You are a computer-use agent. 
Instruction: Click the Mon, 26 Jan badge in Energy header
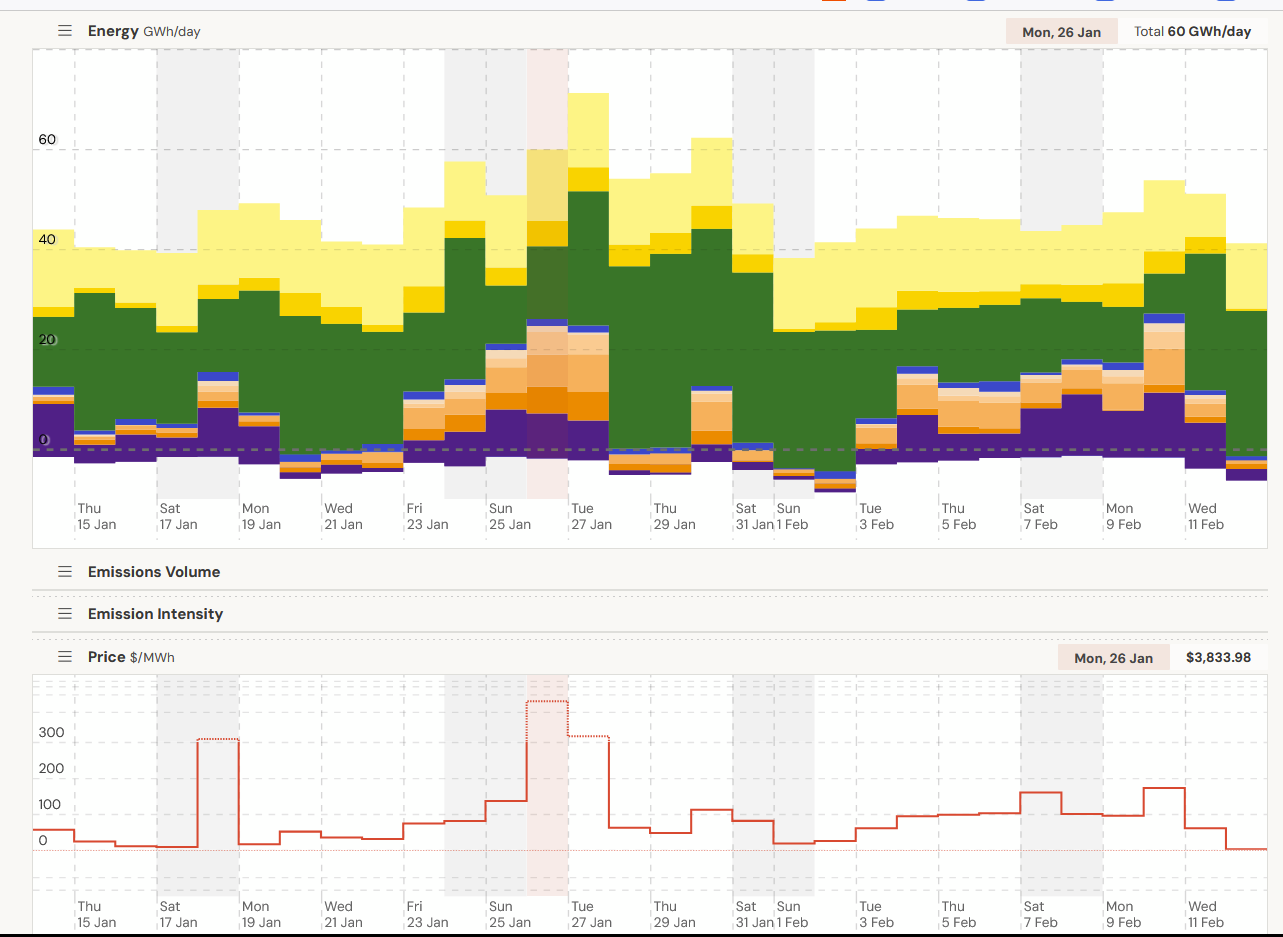tap(1061, 32)
